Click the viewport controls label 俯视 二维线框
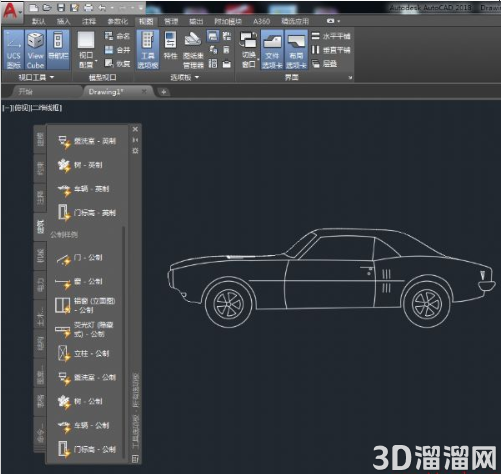This screenshot has height=474, width=501. point(32,108)
